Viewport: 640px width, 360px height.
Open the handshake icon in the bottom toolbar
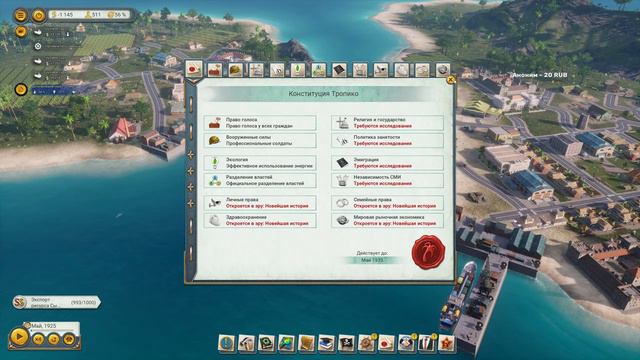(x=407, y=343)
